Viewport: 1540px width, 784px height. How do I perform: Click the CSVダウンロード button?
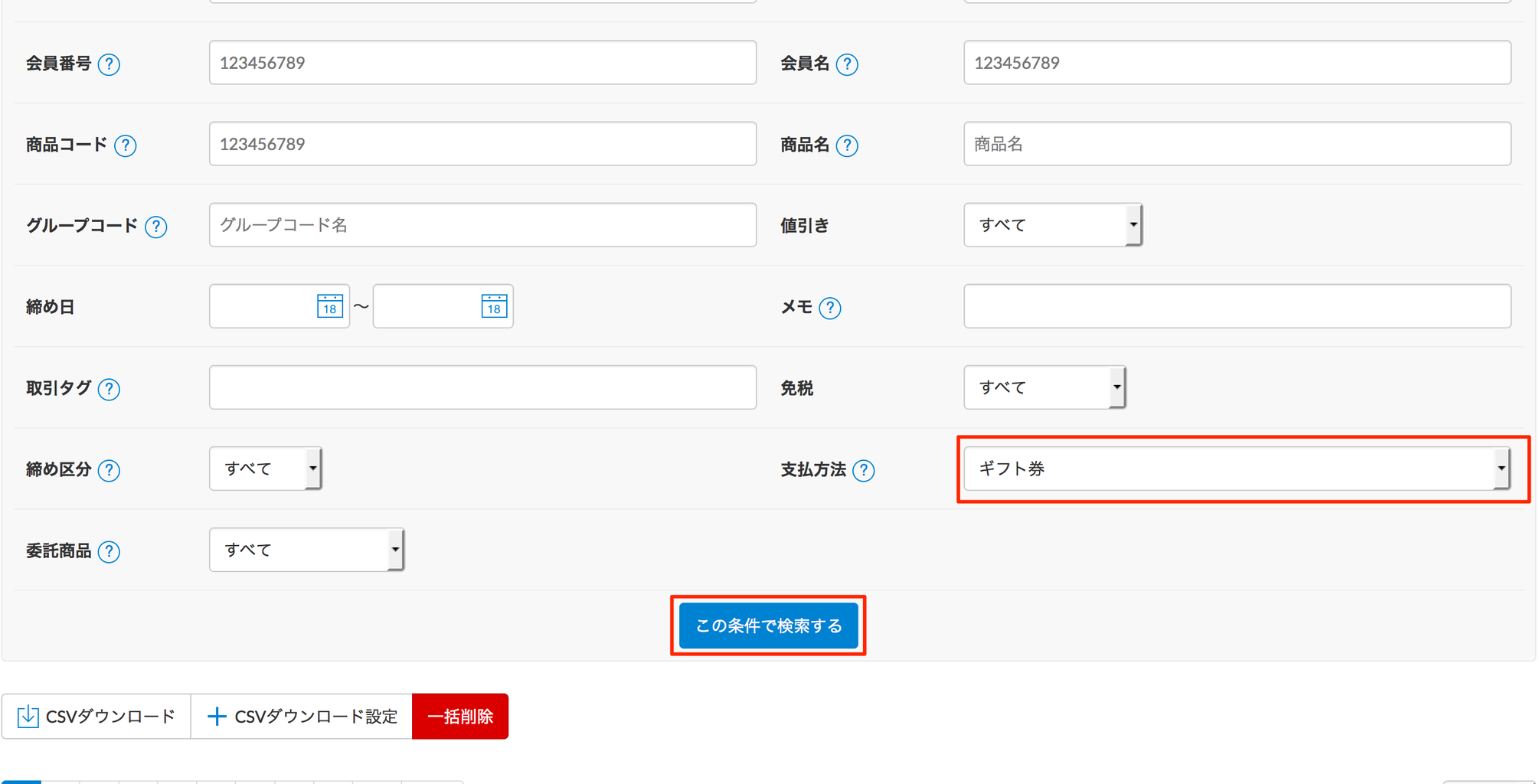click(96, 716)
